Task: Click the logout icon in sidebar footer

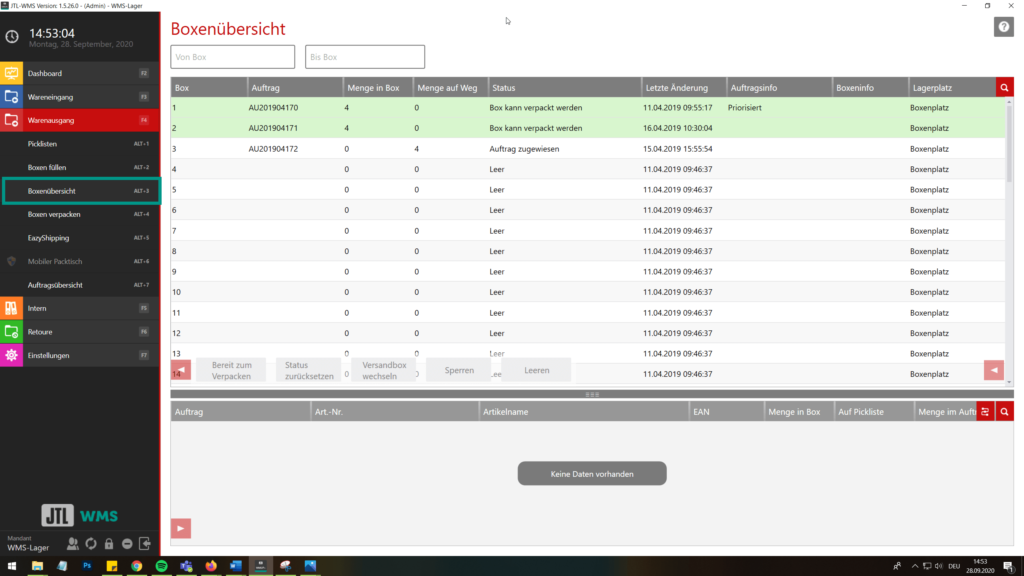Action: 145,544
